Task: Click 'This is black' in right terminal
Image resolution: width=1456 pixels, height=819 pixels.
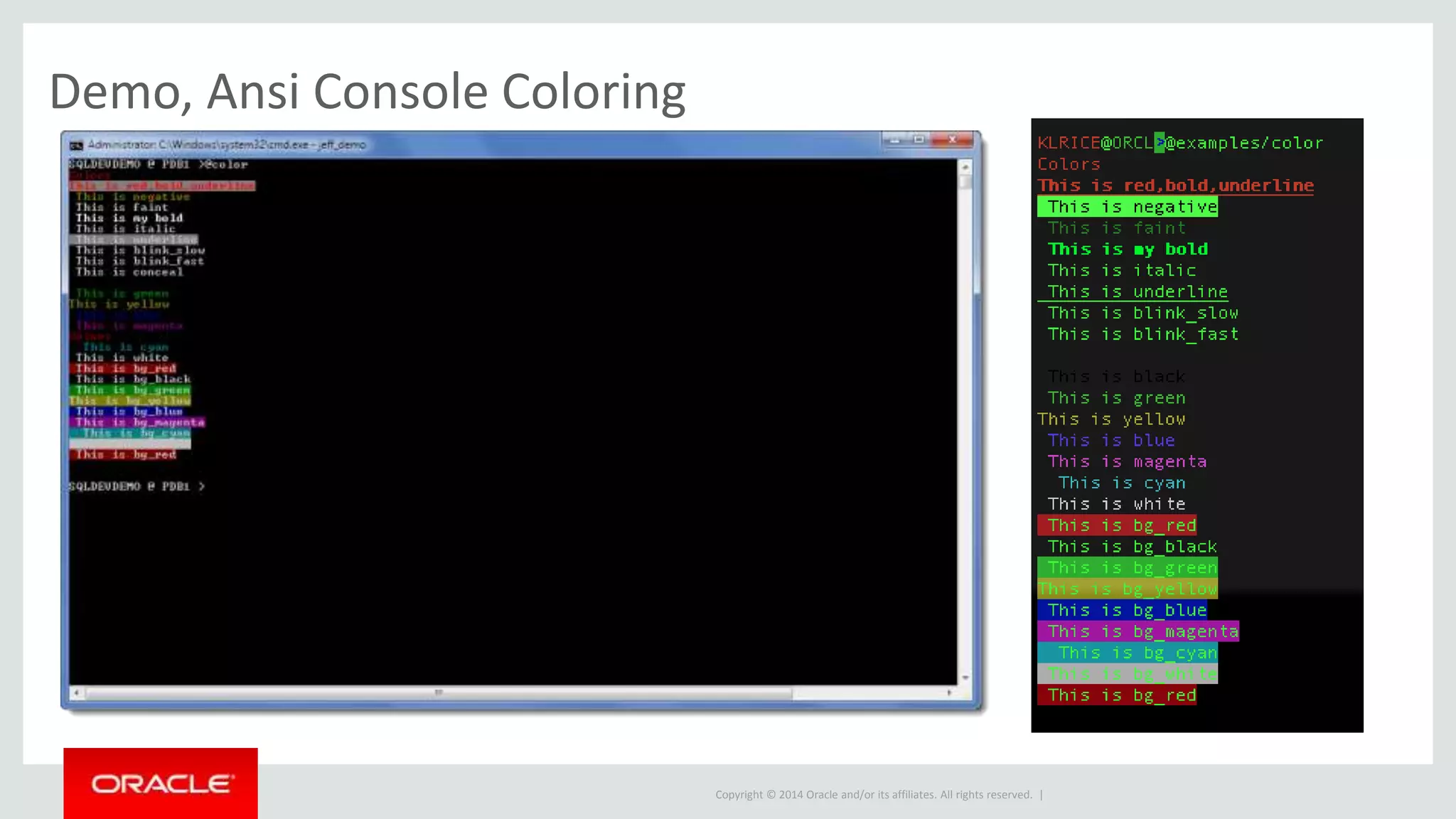Action: pos(1116,377)
